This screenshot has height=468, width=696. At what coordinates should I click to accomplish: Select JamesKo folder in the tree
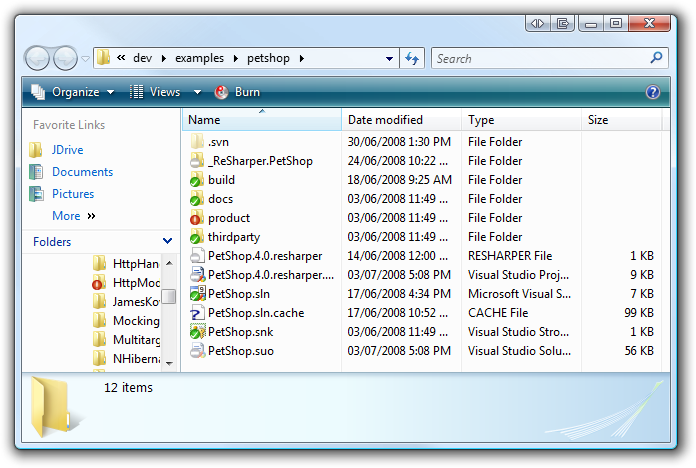coord(127,302)
